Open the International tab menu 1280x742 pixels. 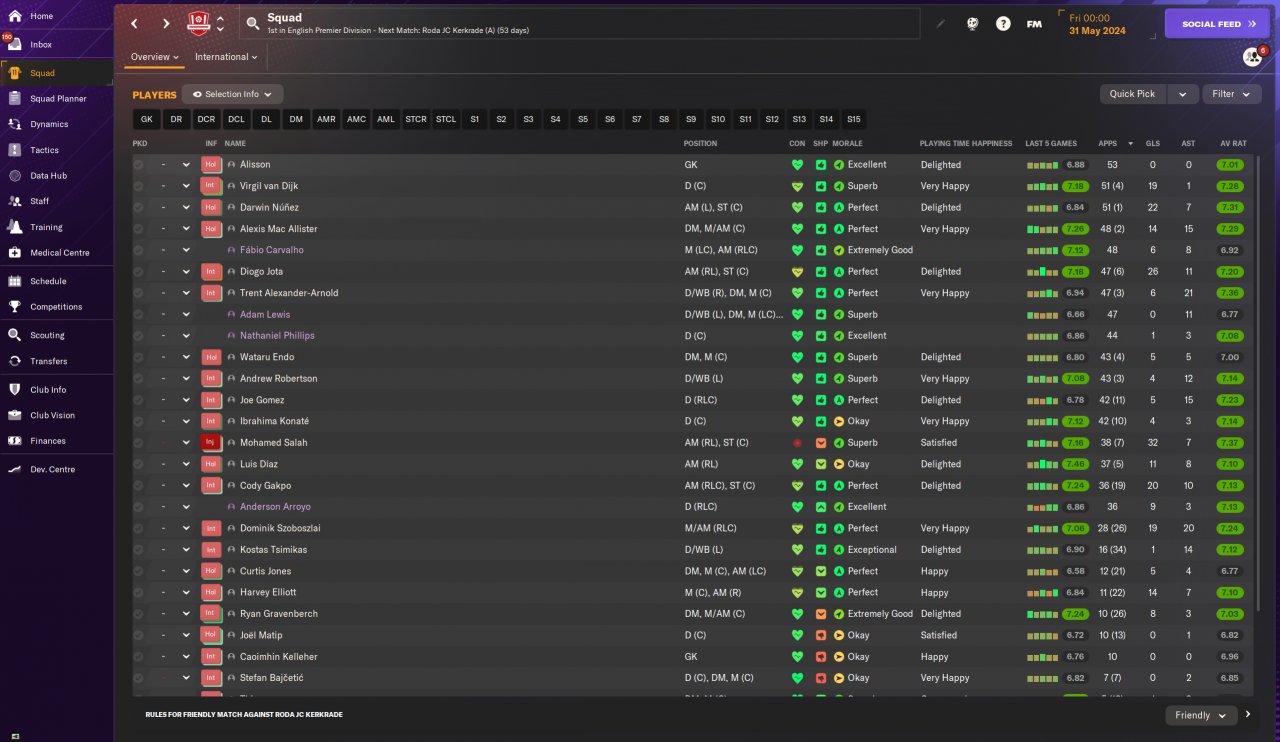pos(226,57)
